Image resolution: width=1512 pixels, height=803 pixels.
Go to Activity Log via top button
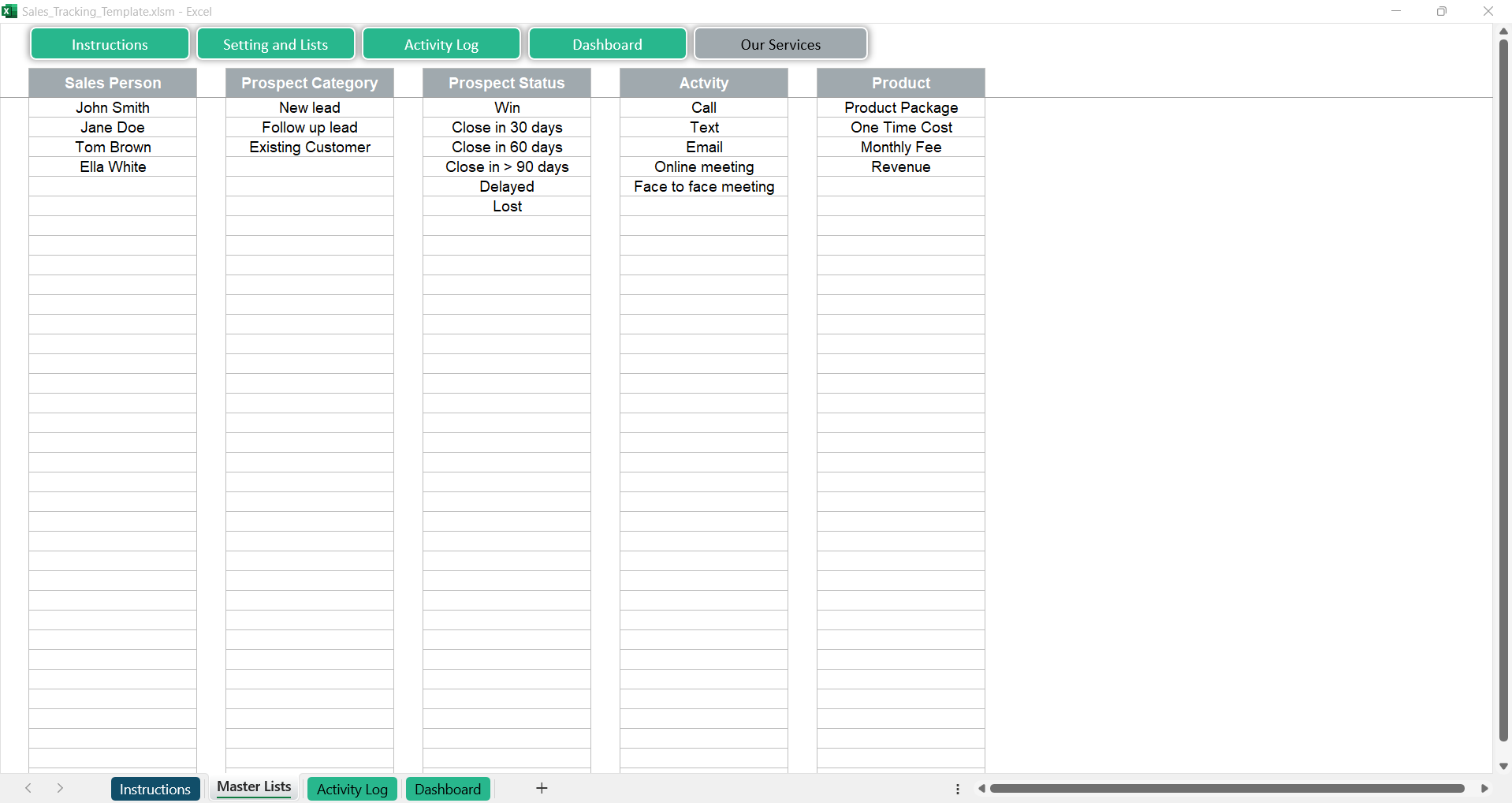tap(441, 44)
